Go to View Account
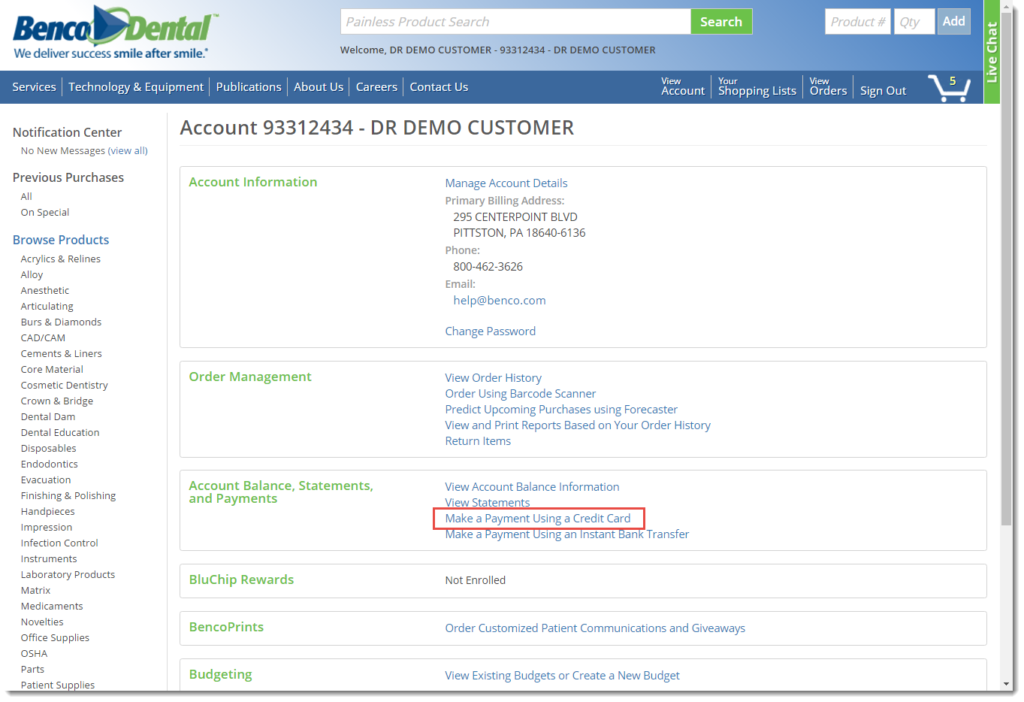The image size is (1024, 702). (x=682, y=87)
